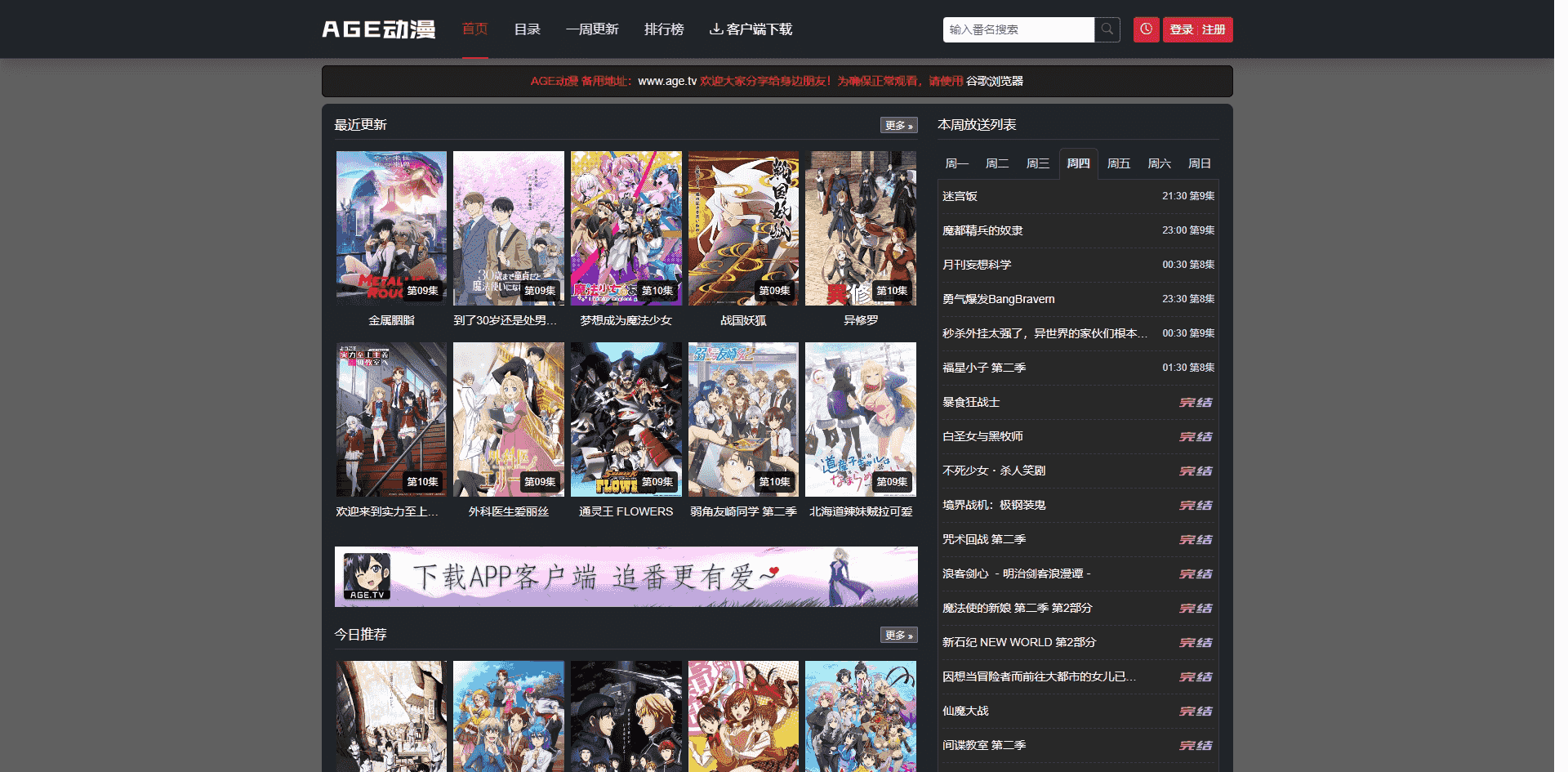This screenshot has height=772, width=1568.
Task: Open 弱角友崎同学 第二季 poster thumbnail
Action: pos(743,419)
